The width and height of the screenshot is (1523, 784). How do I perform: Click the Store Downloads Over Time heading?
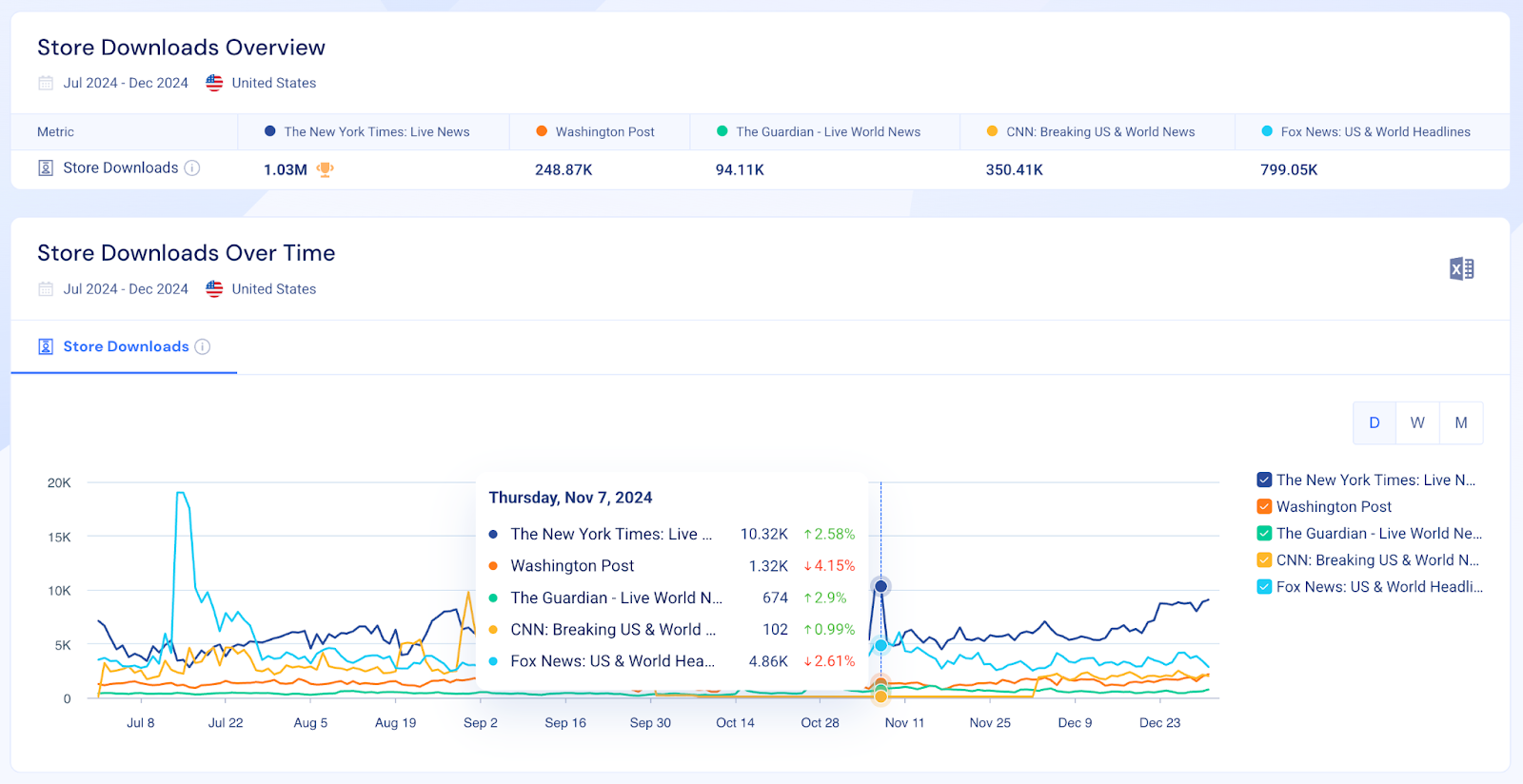187,253
